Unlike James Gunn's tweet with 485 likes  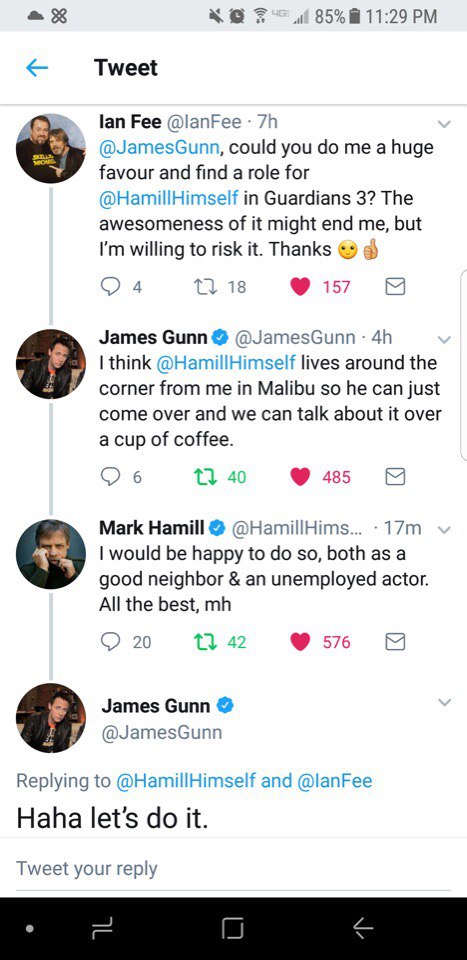click(x=300, y=476)
